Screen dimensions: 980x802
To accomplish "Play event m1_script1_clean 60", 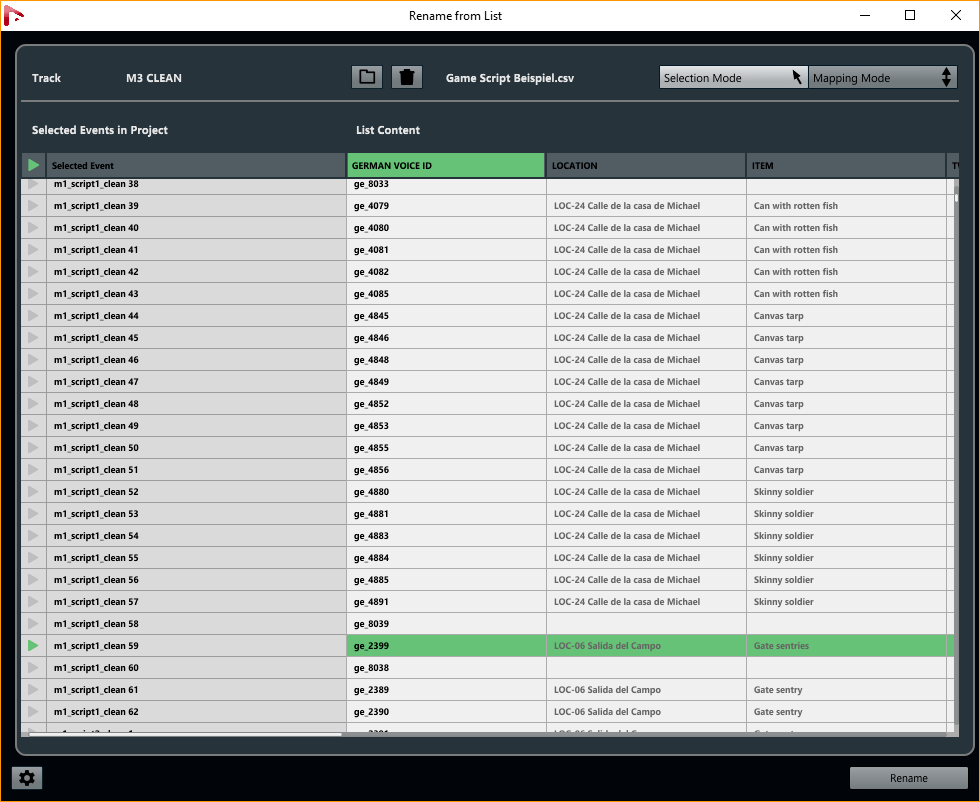I will (34, 668).
